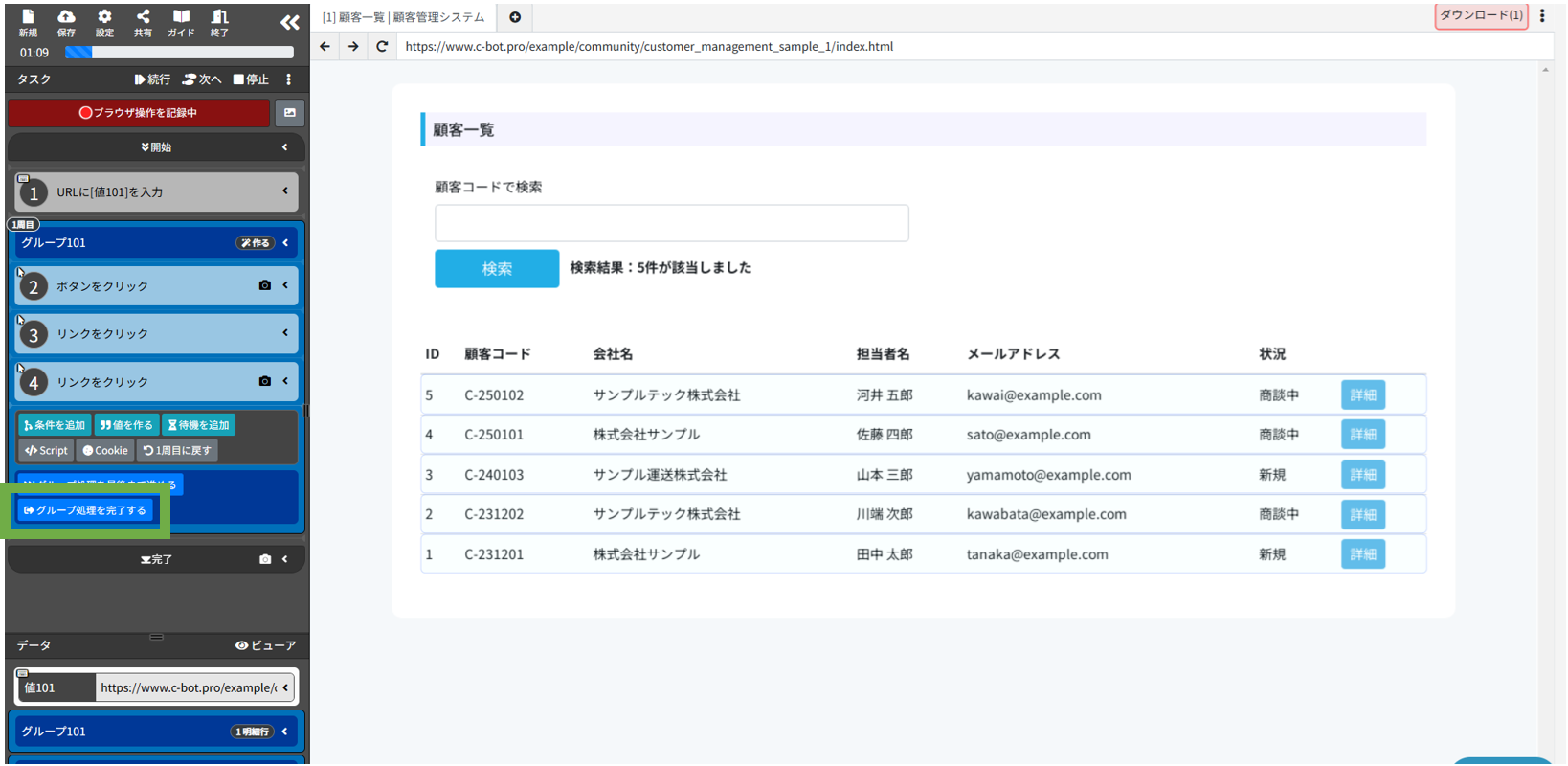Click the ダウンロード(1) button
This screenshot has width=1568, height=766.
(1481, 15)
